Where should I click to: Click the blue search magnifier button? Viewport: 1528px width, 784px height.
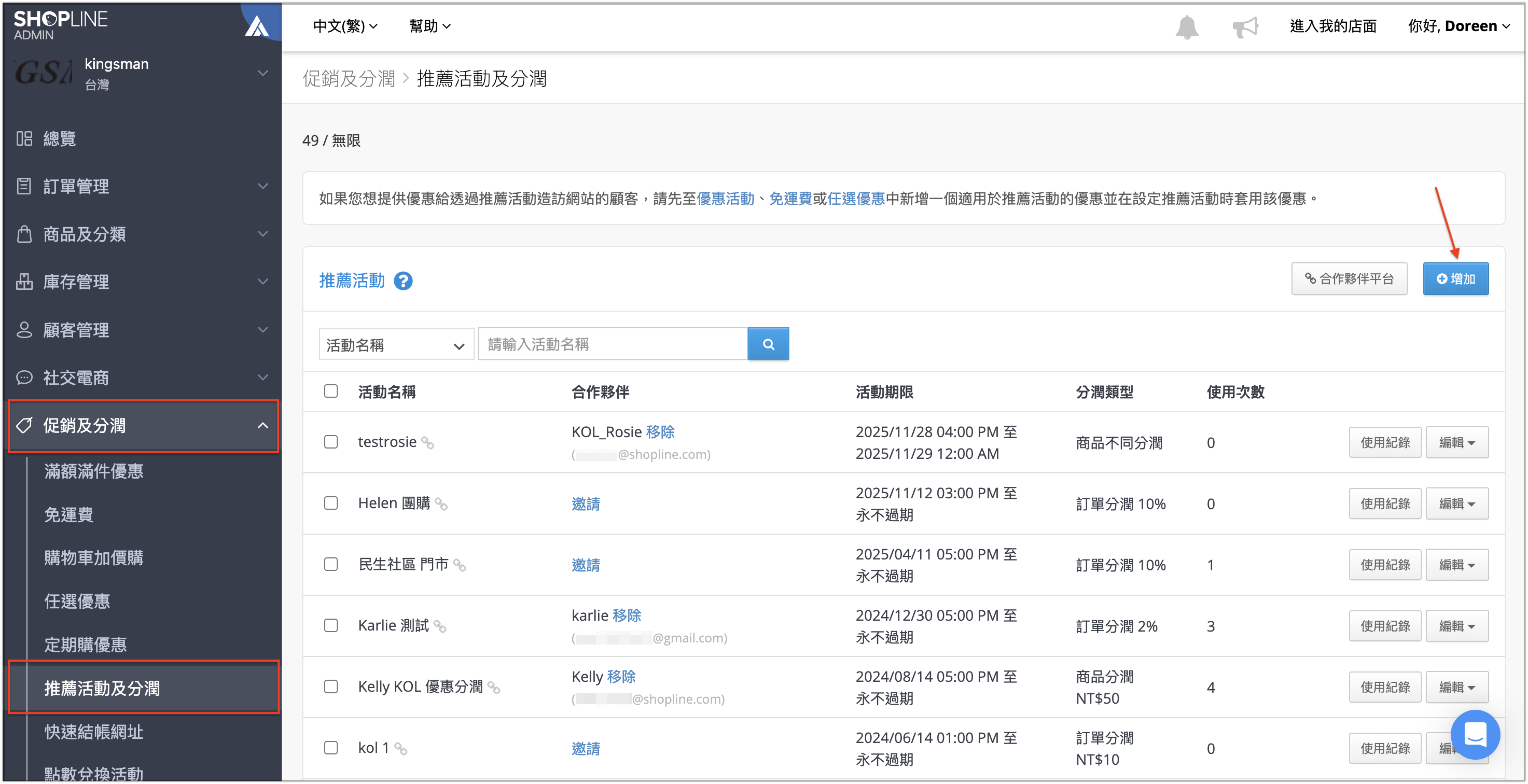(768, 344)
